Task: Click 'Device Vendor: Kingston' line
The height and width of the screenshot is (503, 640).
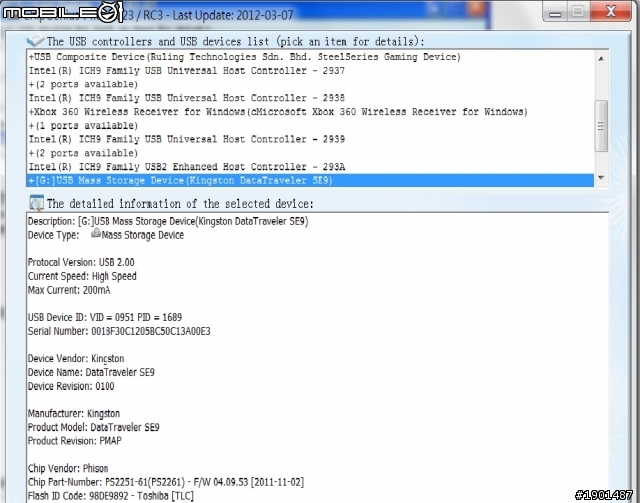Action: pos(76,358)
